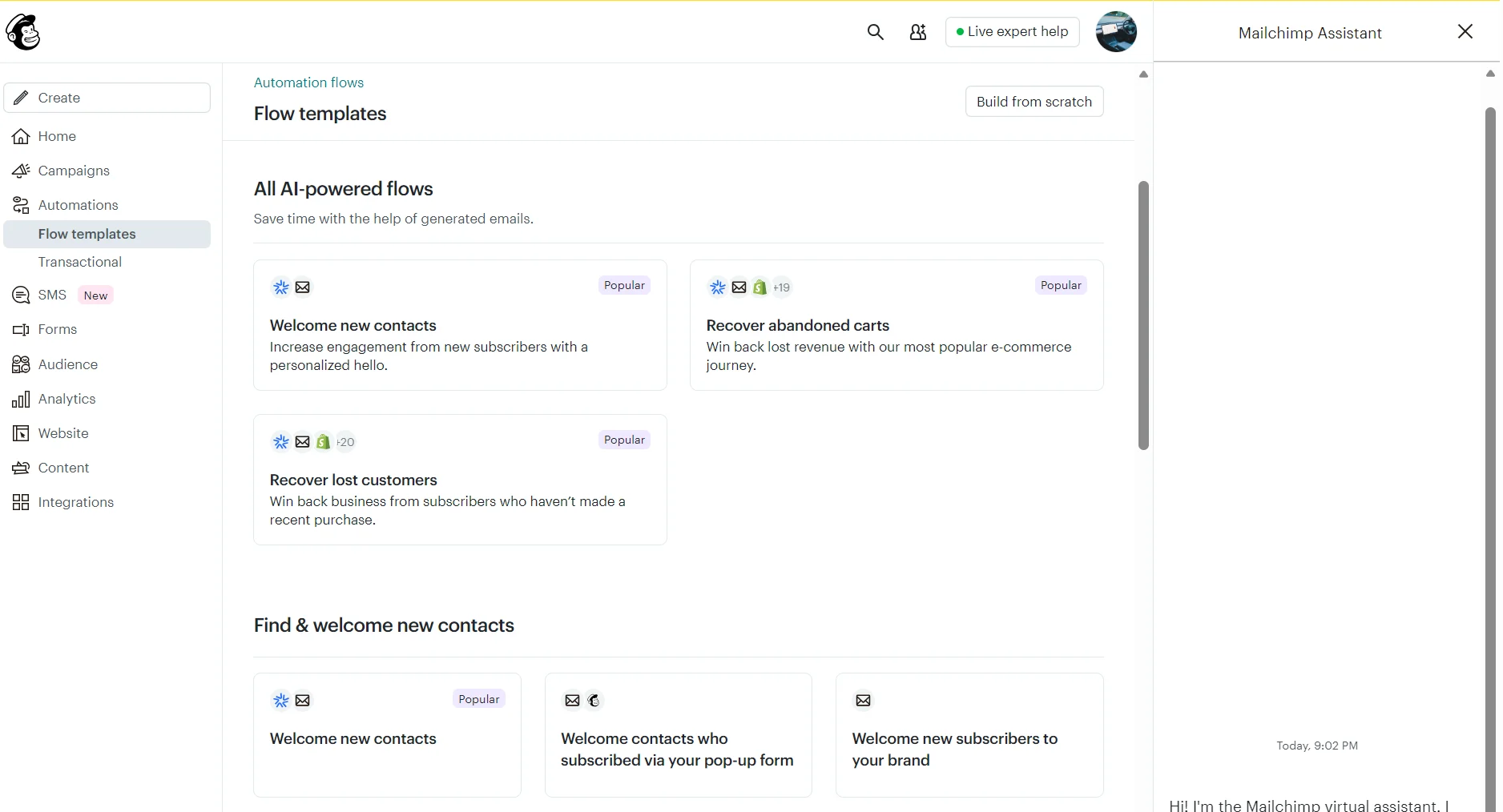The height and width of the screenshot is (812, 1503).
Task: Click Shopify icon on Recover abandoned carts card
Action: pos(760,287)
